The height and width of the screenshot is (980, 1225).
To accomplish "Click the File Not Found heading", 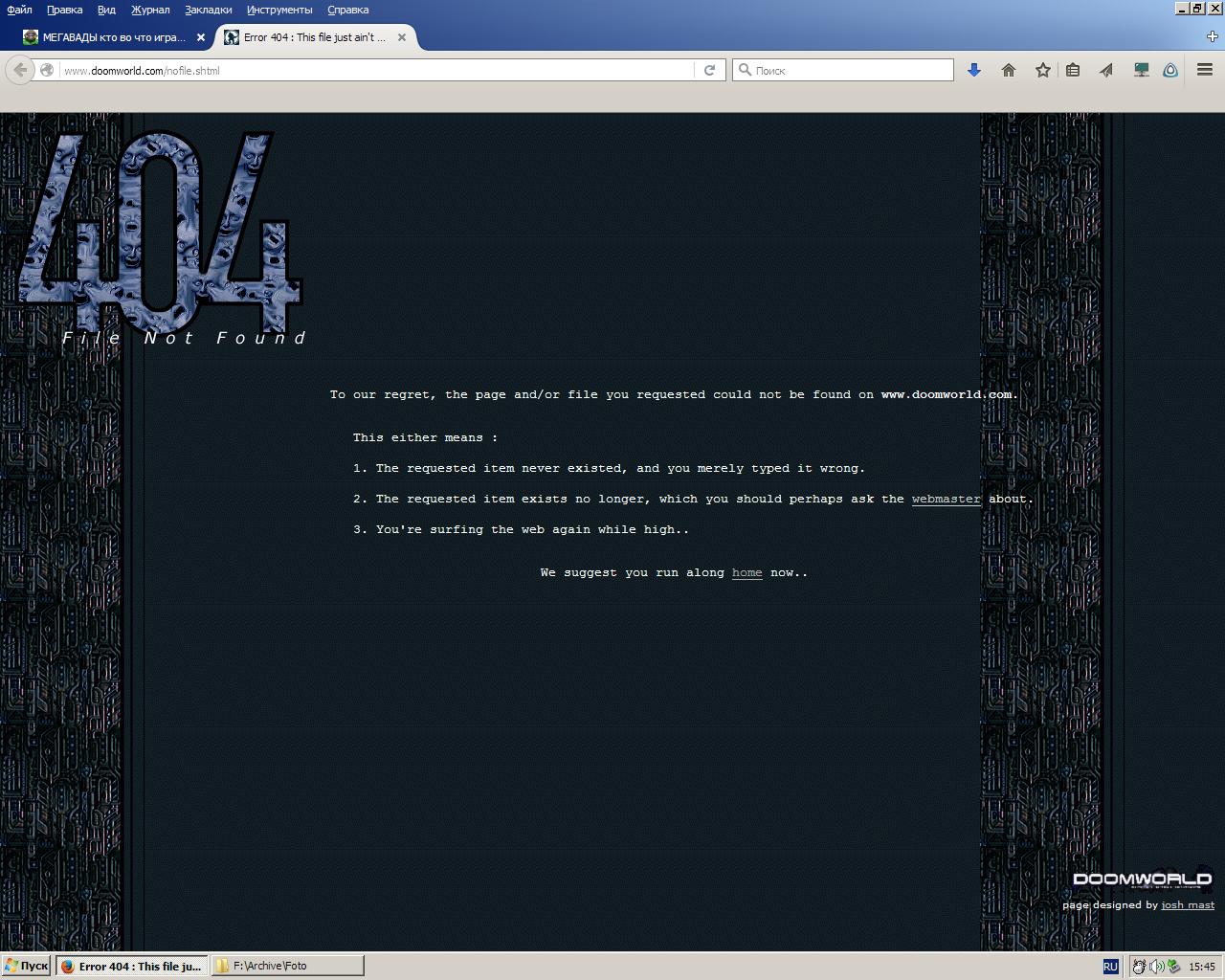I will click(x=184, y=338).
